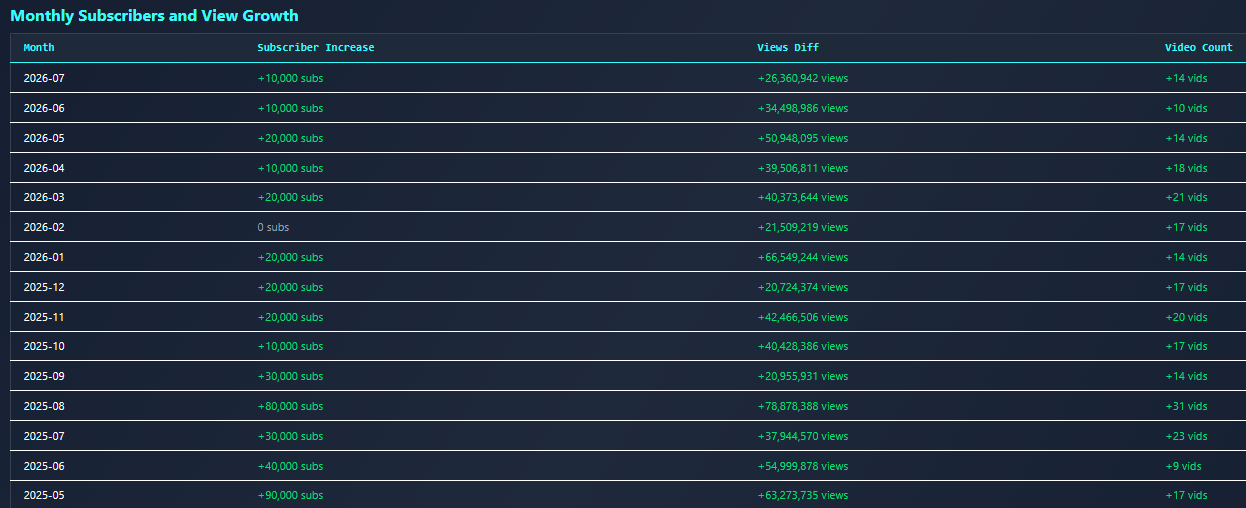The image size is (1246, 508).
Task: Click +14 vids in the 2026-07 row
Action: (1186, 78)
